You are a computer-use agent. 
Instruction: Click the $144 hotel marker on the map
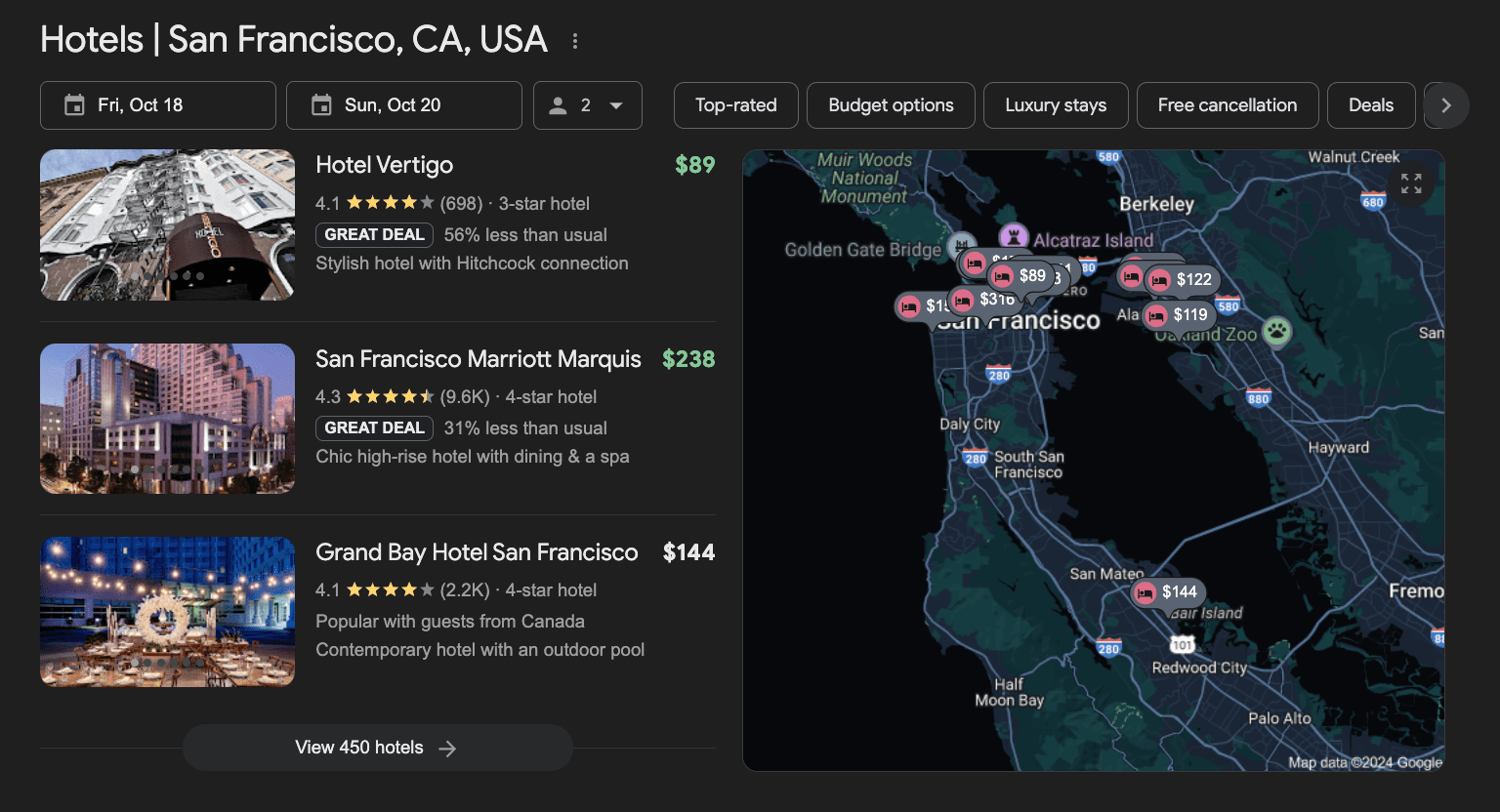tap(1168, 592)
